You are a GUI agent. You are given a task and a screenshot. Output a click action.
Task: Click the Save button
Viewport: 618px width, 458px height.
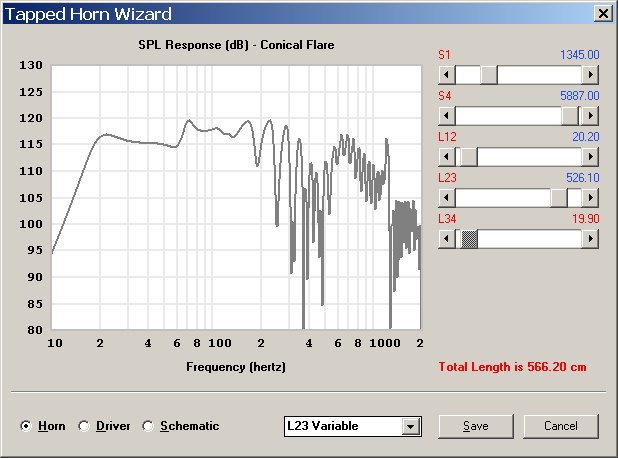476,426
